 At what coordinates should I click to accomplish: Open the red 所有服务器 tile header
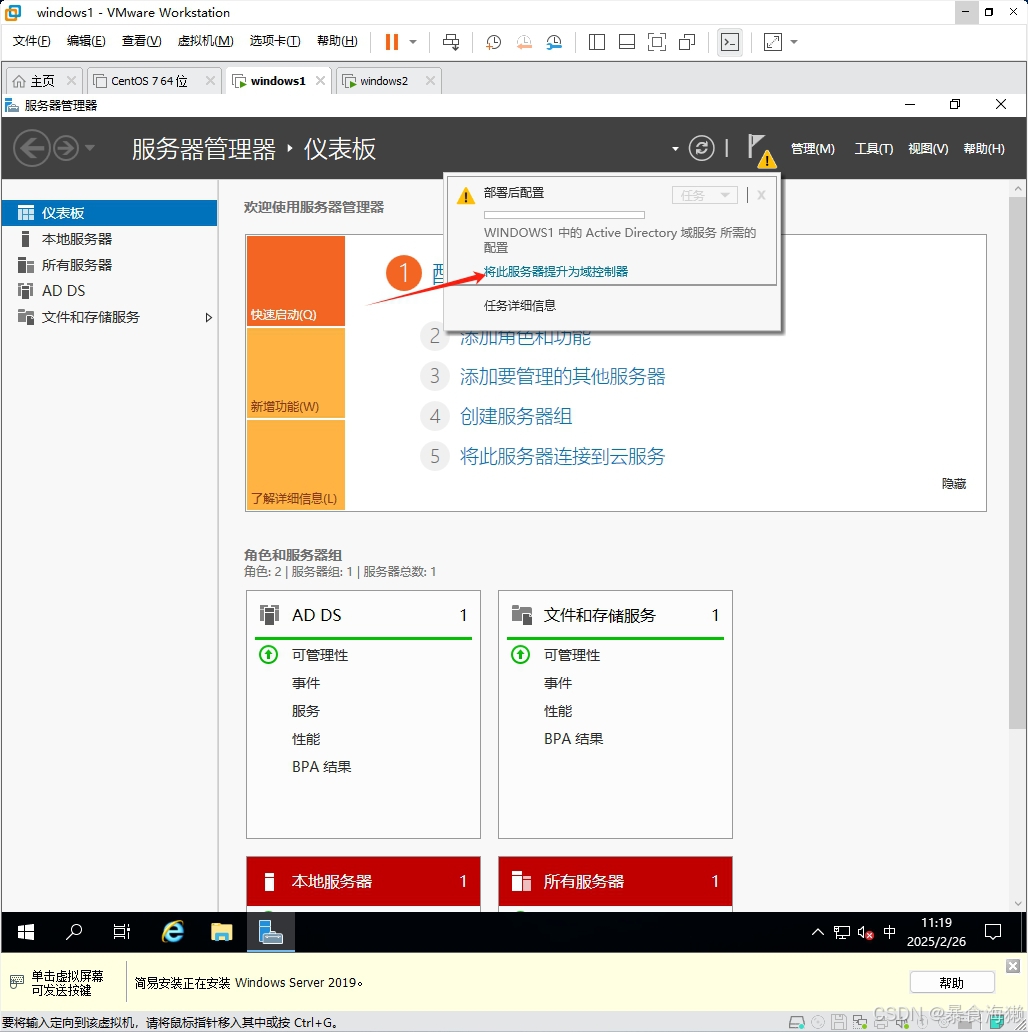click(615, 881)
